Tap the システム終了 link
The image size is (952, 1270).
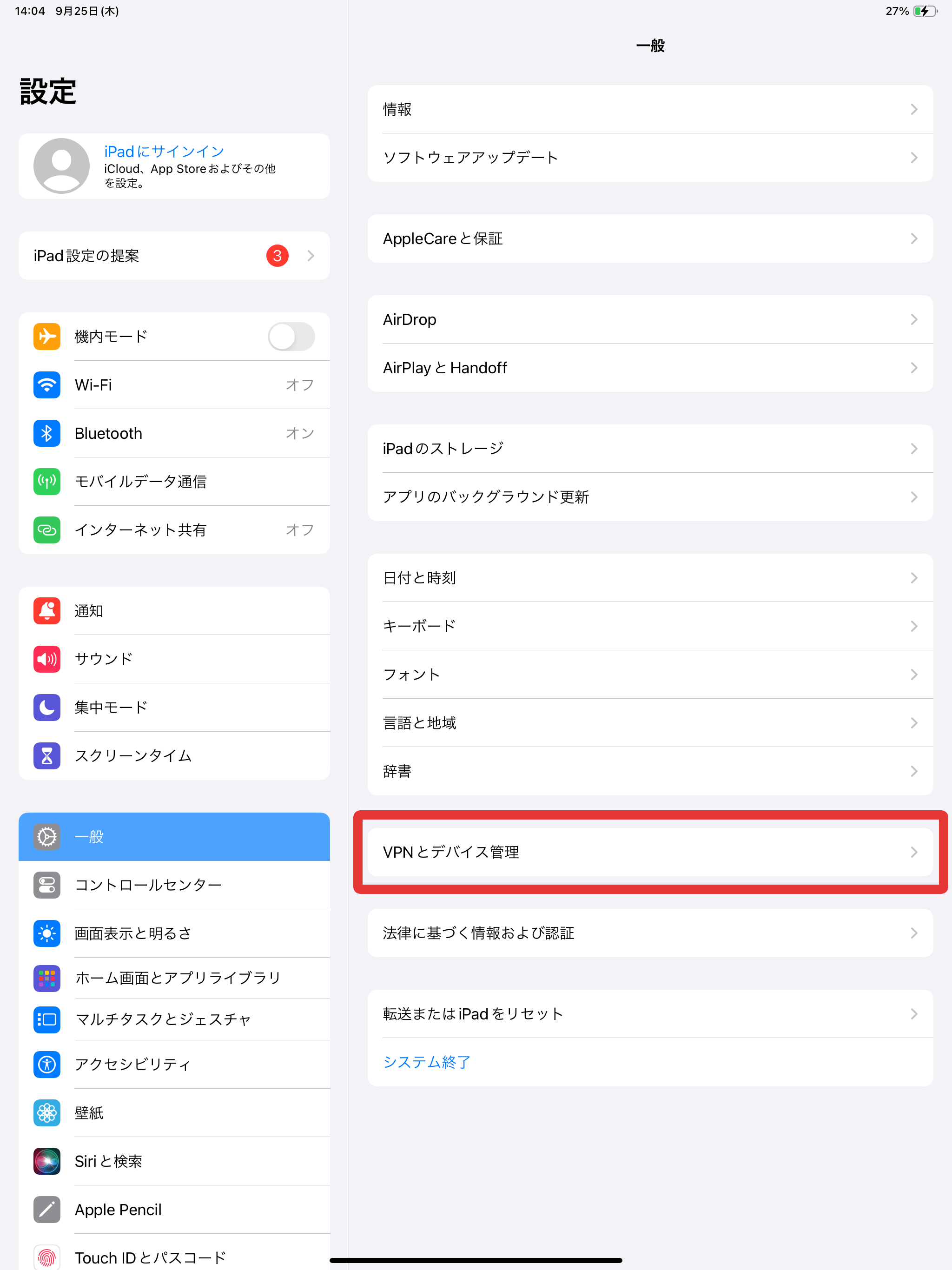[x=427, y=1062]
